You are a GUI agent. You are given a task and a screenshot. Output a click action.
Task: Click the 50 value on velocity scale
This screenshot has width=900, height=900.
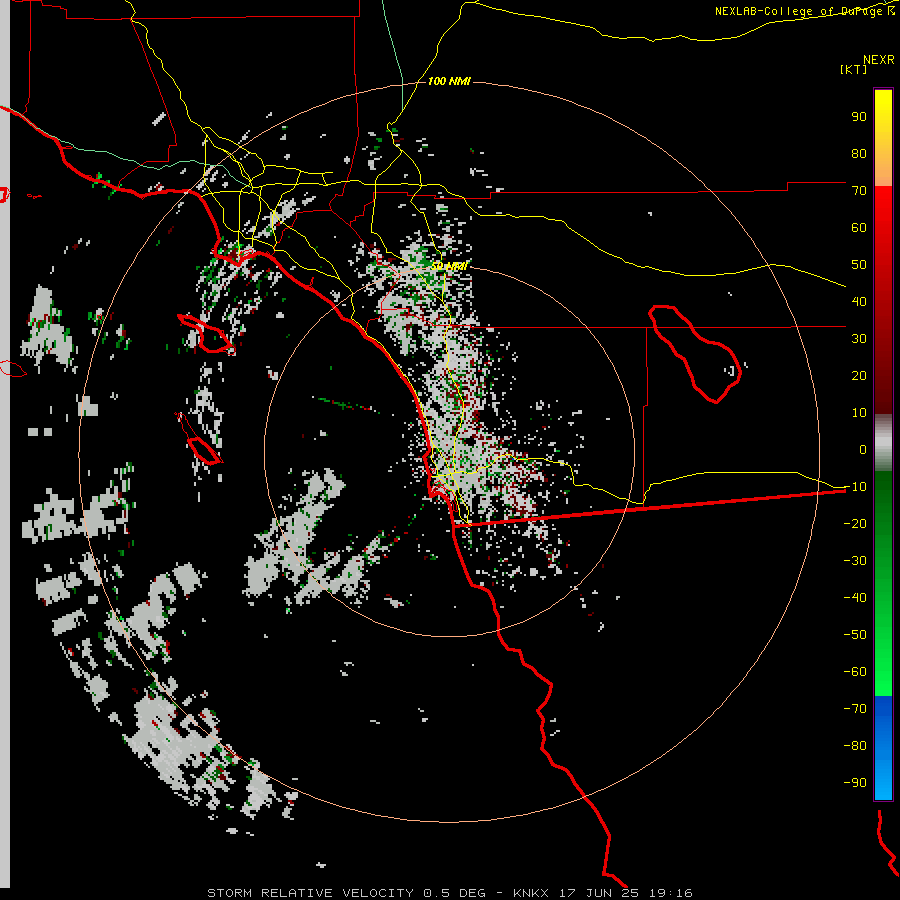[x=859, y=265]
